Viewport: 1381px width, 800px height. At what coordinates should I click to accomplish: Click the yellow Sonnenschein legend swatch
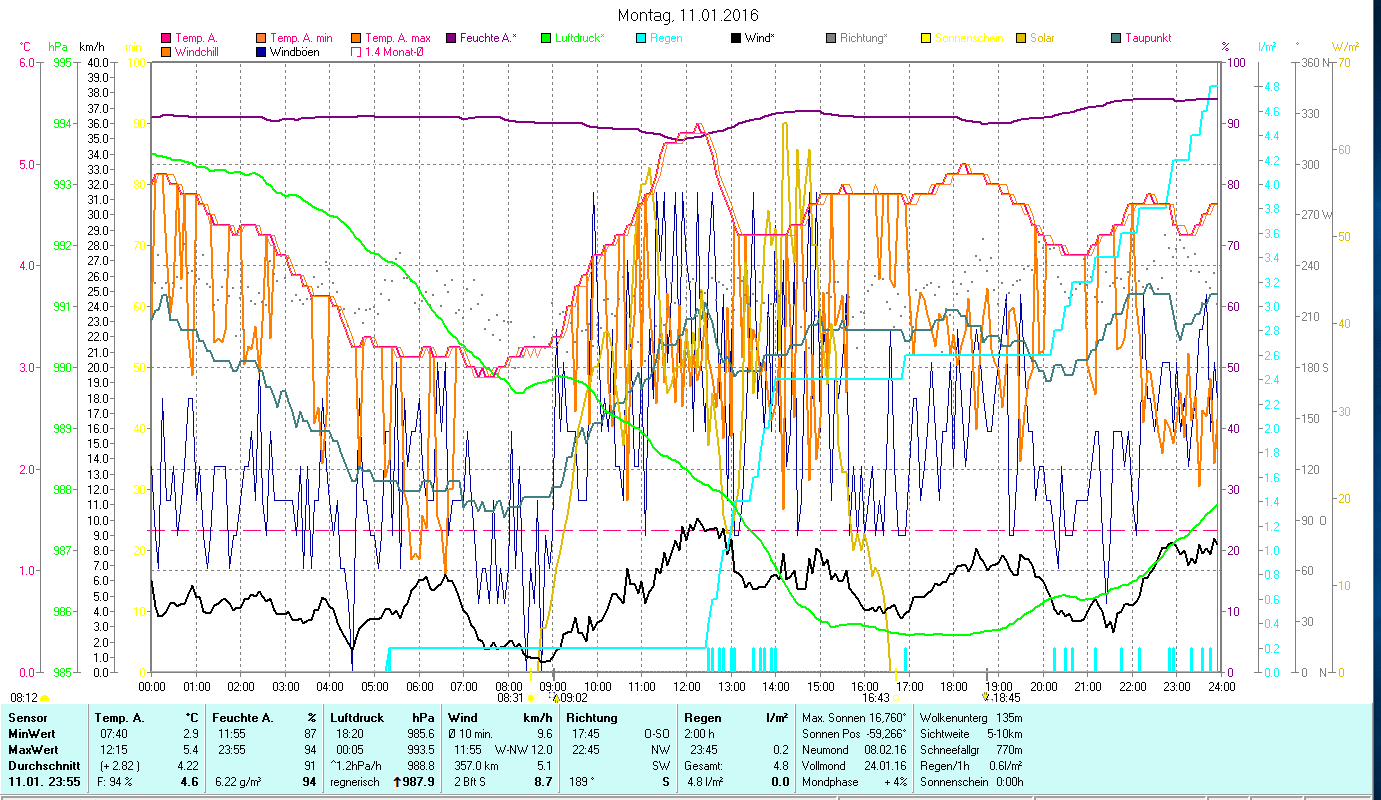pyautogui.click(x=926, y=38)
